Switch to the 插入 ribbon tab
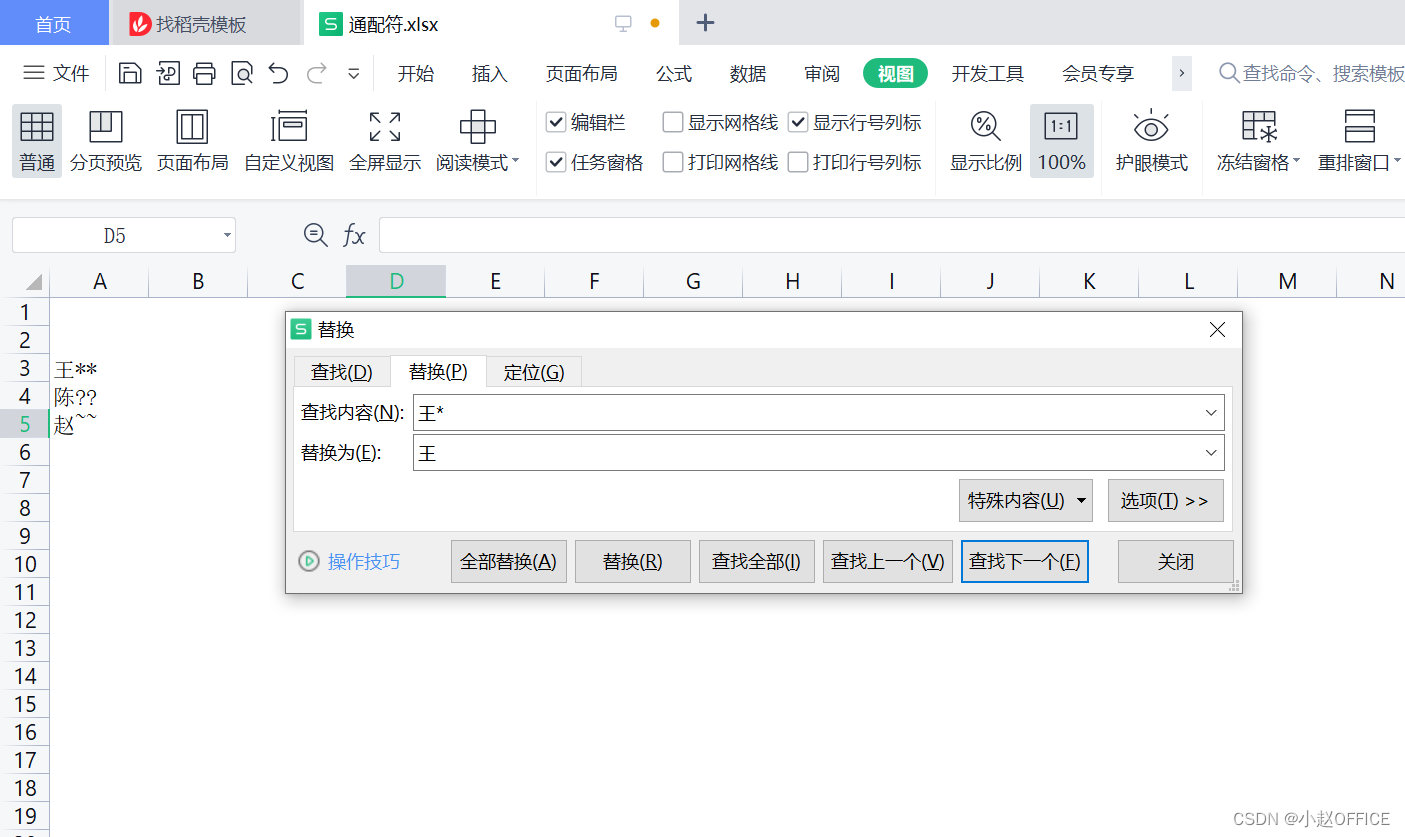Image resolution: width=1405 pixels, height=837 pixels. (490, 73)
